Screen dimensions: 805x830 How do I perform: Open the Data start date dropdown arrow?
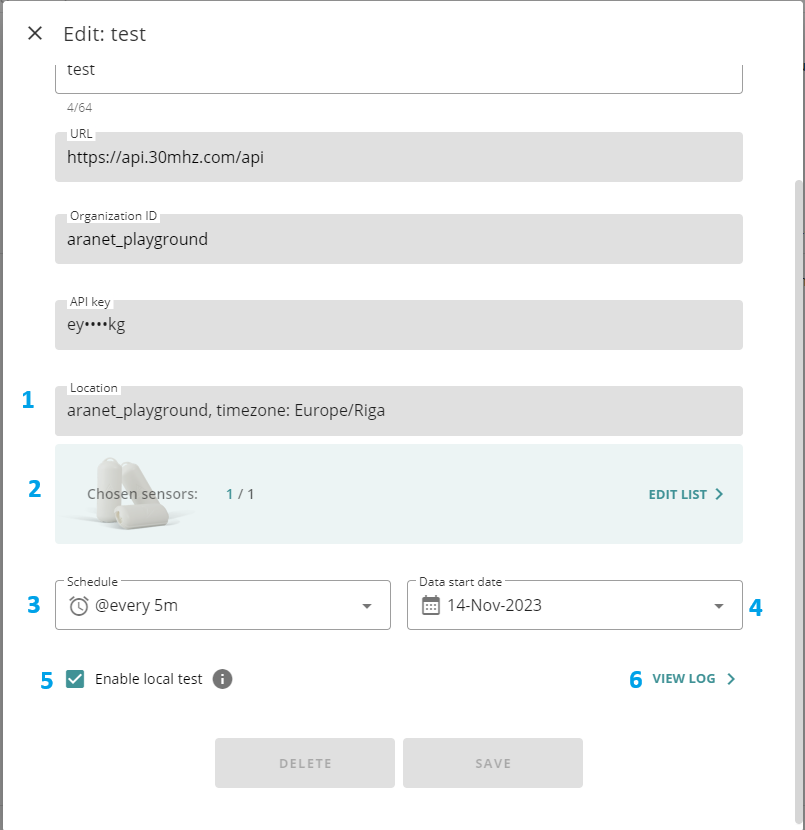pyautogui.click(x=719, y=606)
